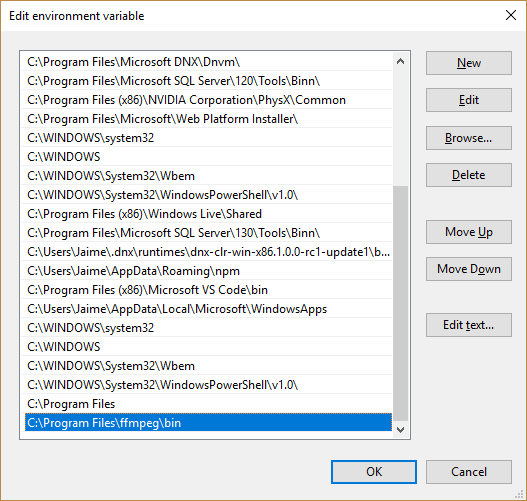
Task: Click the scrollbar down arrow
Action: (400, 430)
